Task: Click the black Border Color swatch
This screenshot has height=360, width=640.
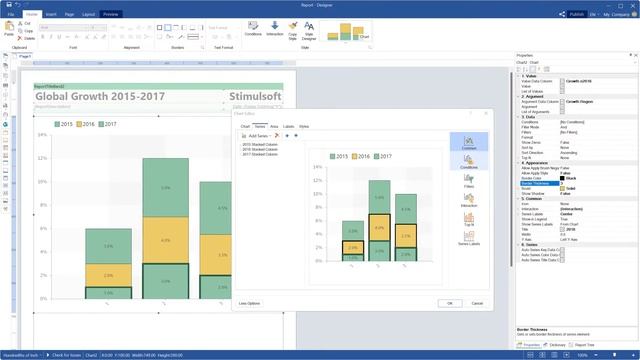Action: 562,178
